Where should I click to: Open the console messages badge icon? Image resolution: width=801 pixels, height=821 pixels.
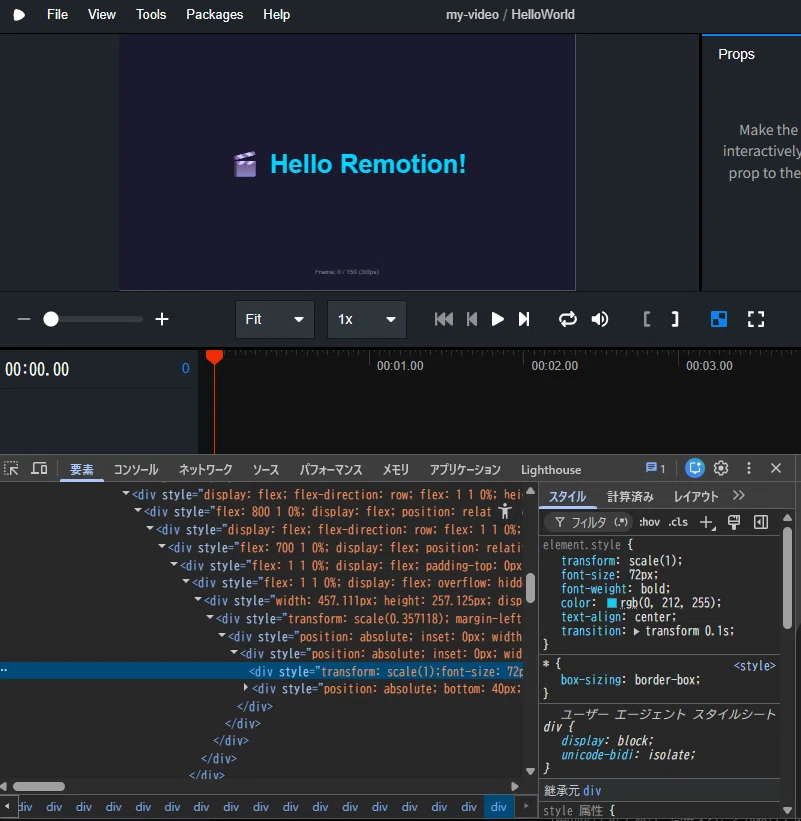click(x=655, y=468)
